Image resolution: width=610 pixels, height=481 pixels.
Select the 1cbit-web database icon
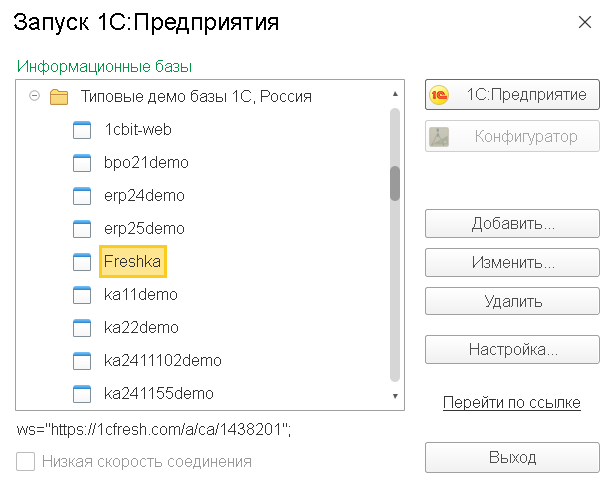point(82,130)
